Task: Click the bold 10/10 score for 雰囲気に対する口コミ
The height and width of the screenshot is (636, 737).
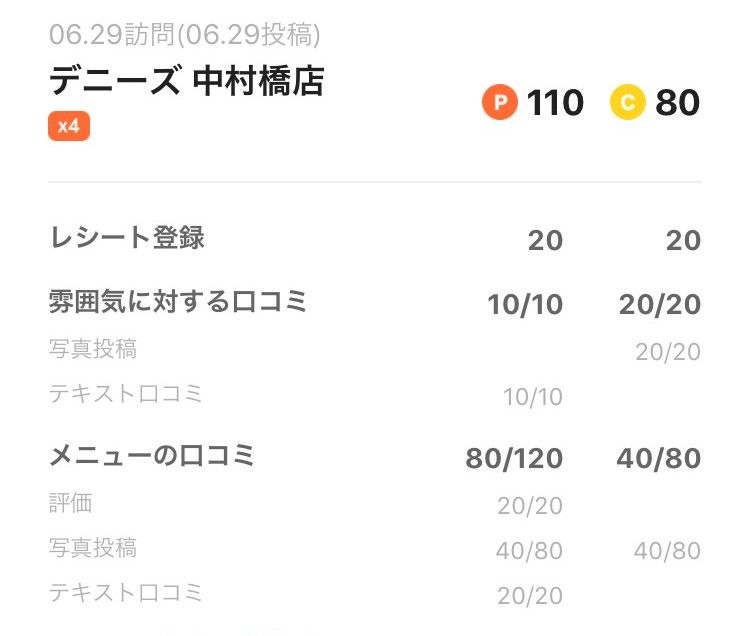Action: coord(525,305)
